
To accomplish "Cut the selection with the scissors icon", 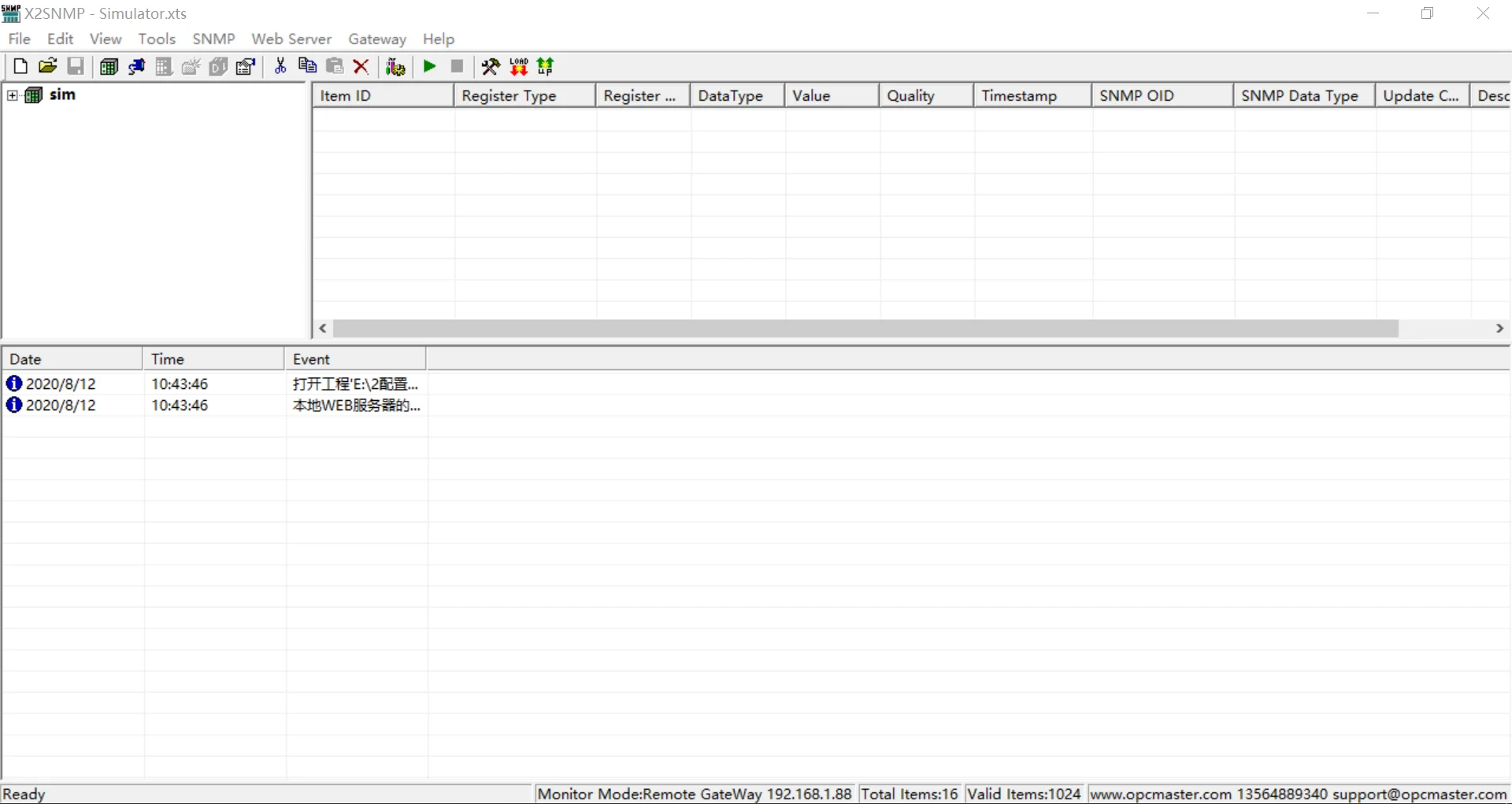I will pyautogui.click(x=280, y=66).
